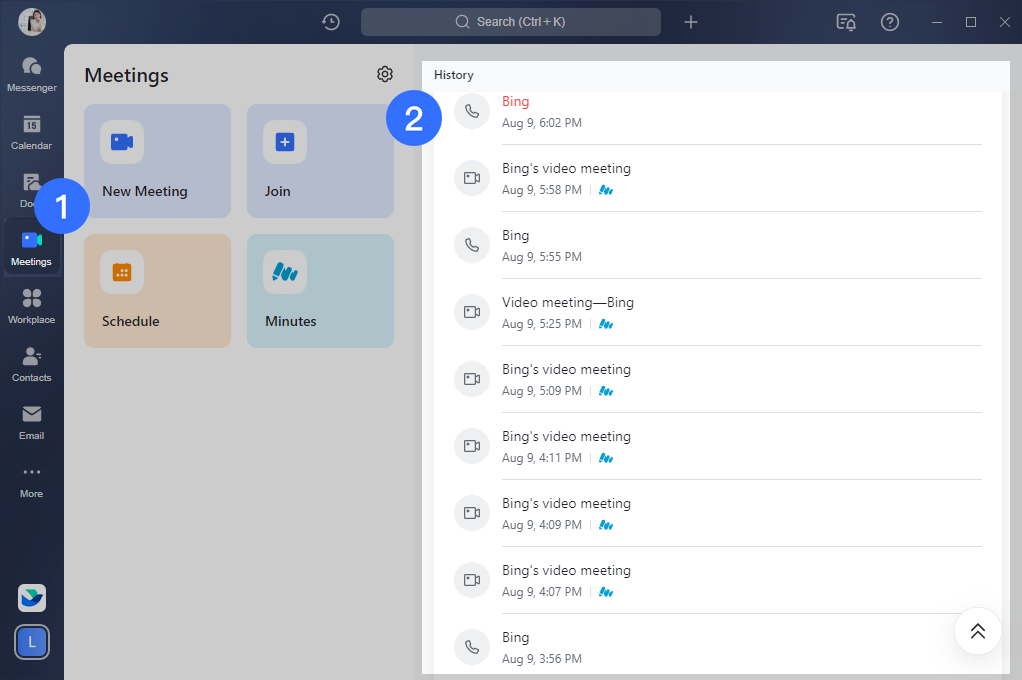Open the help question mark icon

pyautogui.click(x=890, y=22)
